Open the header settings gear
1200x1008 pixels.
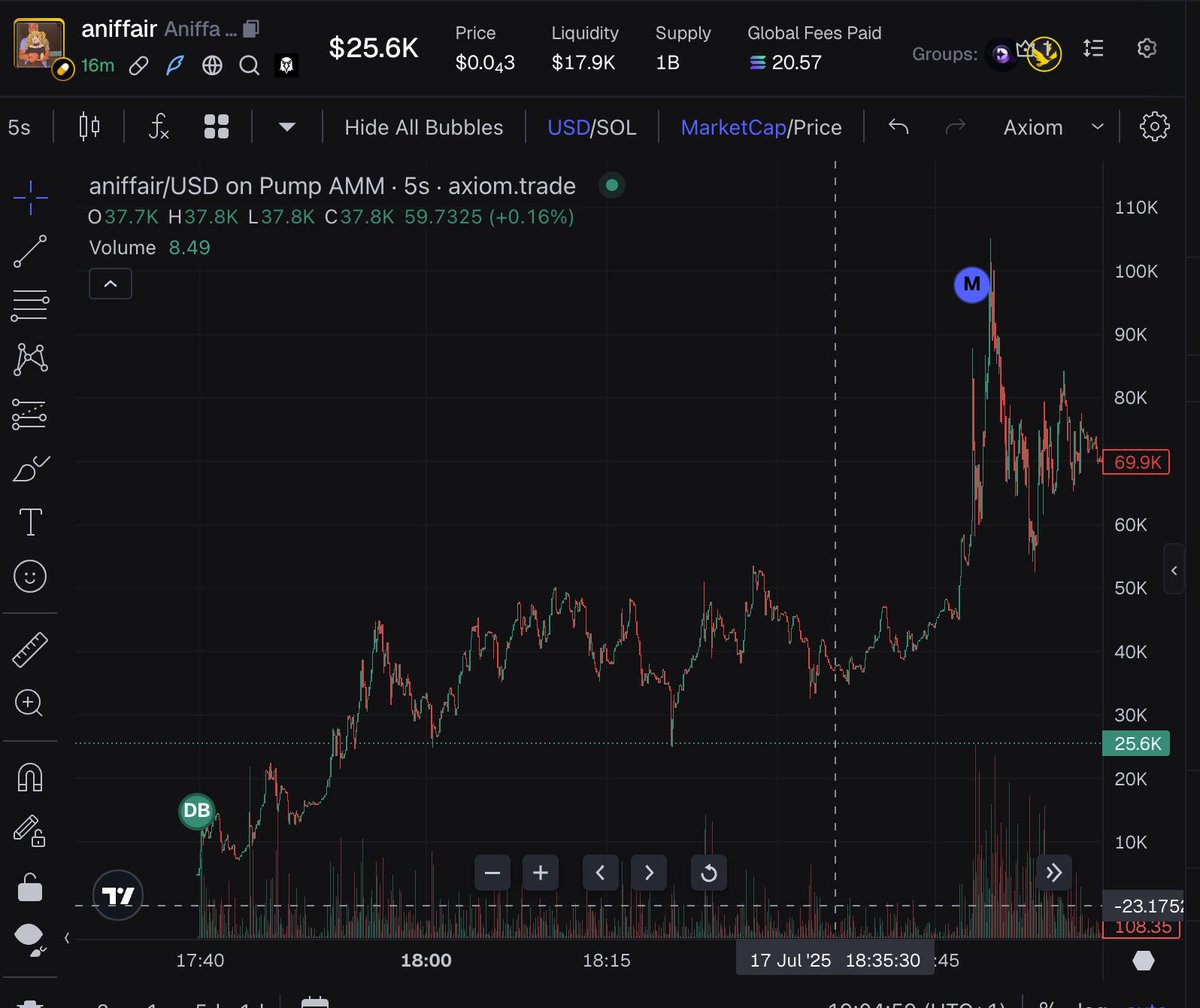point(1147,48)
